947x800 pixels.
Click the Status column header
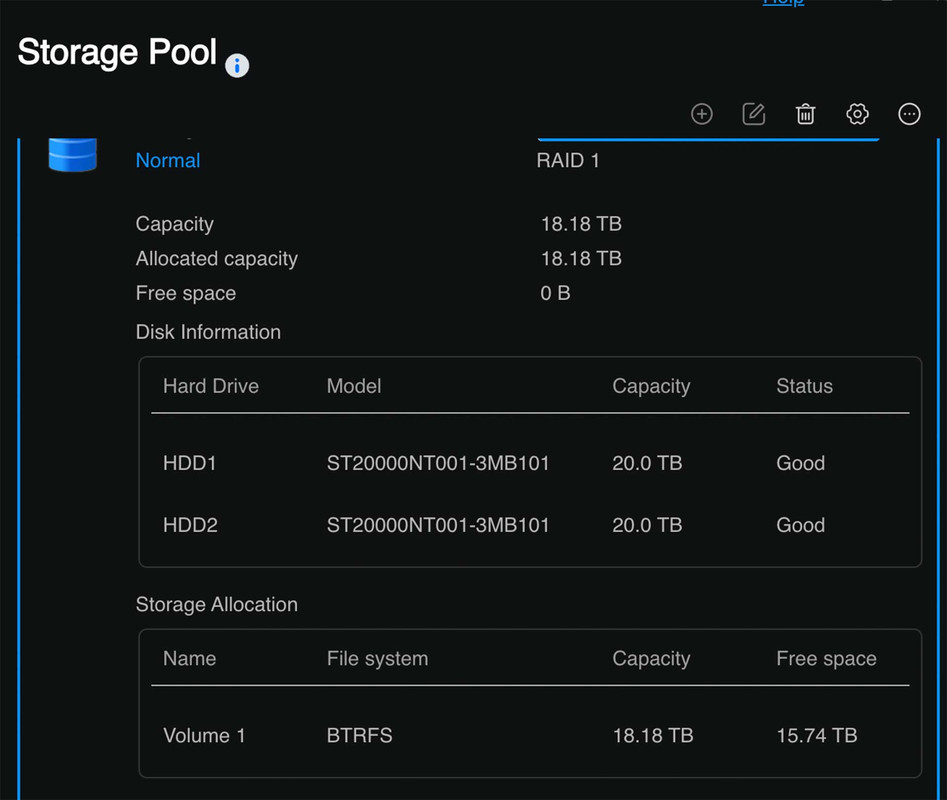[804, 386]
